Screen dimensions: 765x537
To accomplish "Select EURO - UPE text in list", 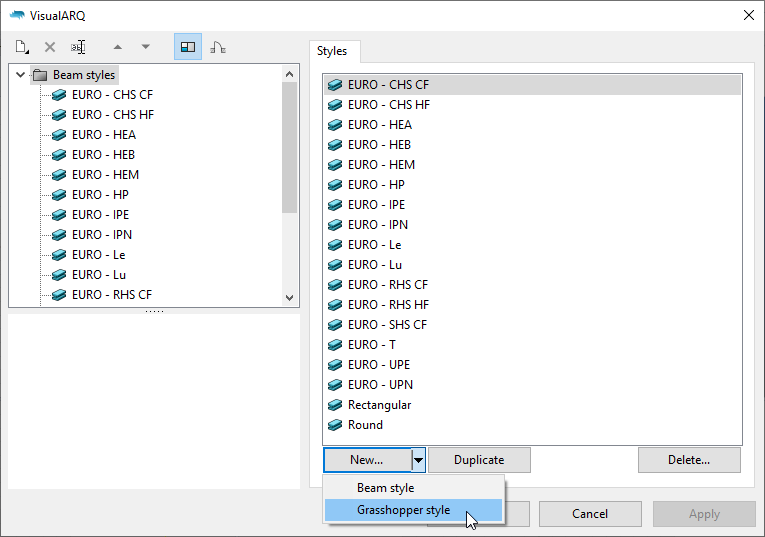I will tap(379, 365).
